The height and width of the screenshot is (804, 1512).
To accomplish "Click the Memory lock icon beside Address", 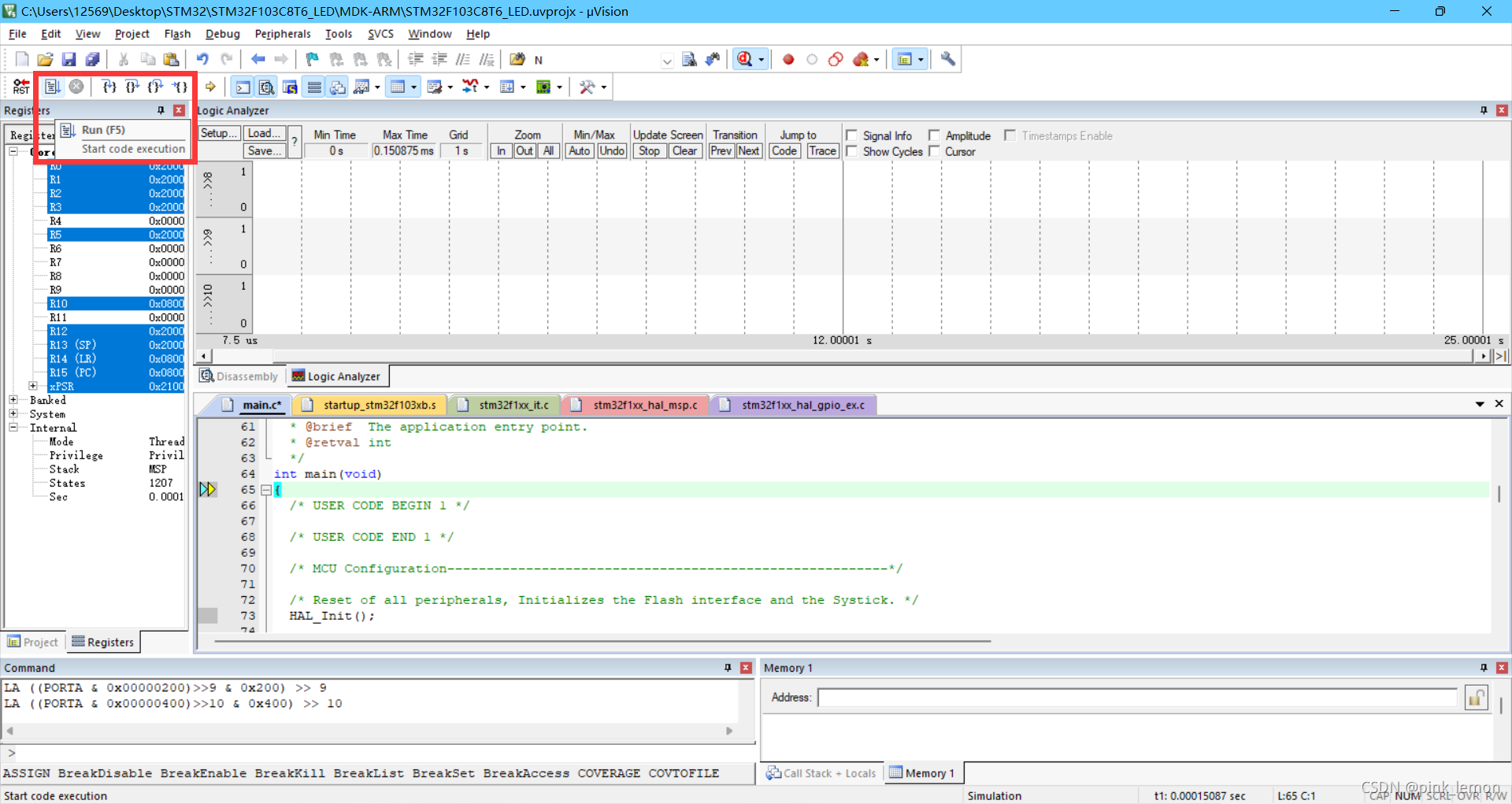I will click(x=1476, y=698).
